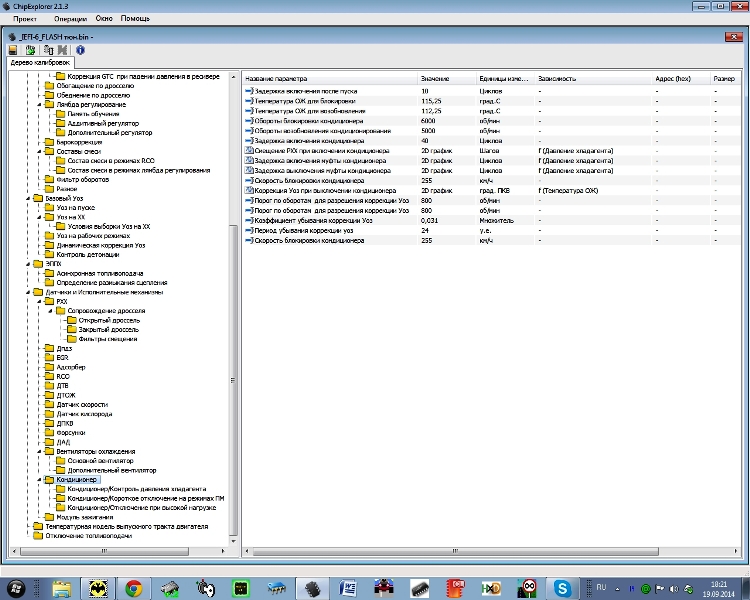Select Кондиционер/Контроль давления хладагента in tree
750x600 pixels.
coord(138,489)
